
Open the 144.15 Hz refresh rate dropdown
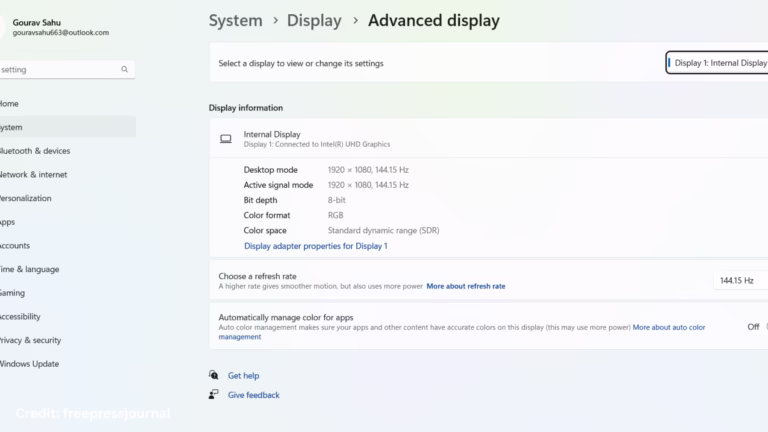coord(741,280)
